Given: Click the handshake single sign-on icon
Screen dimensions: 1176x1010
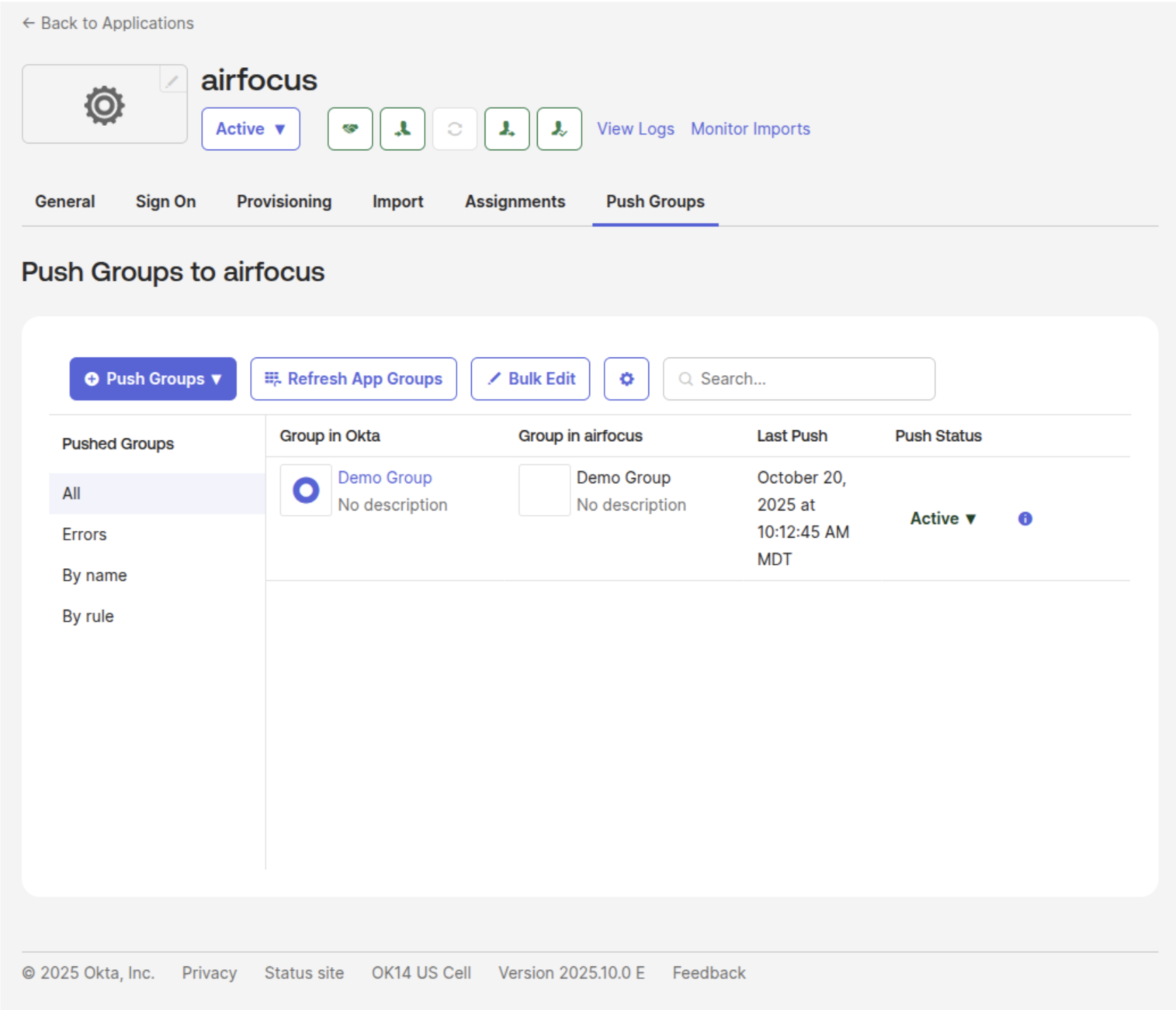Looking at the screenshot, I should click(350, 128).
